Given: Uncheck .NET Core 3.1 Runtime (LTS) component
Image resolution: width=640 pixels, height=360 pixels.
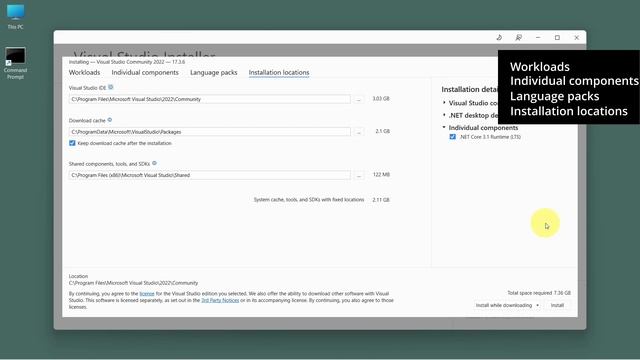Looking at the screenshot, I should point(453,137).
